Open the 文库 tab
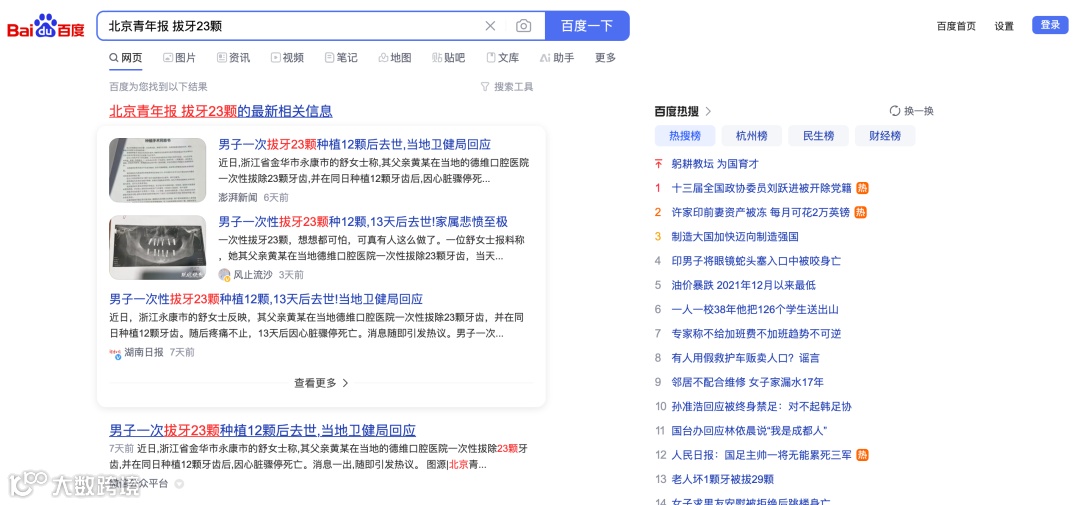The image size is (1080, 505). 503,58
